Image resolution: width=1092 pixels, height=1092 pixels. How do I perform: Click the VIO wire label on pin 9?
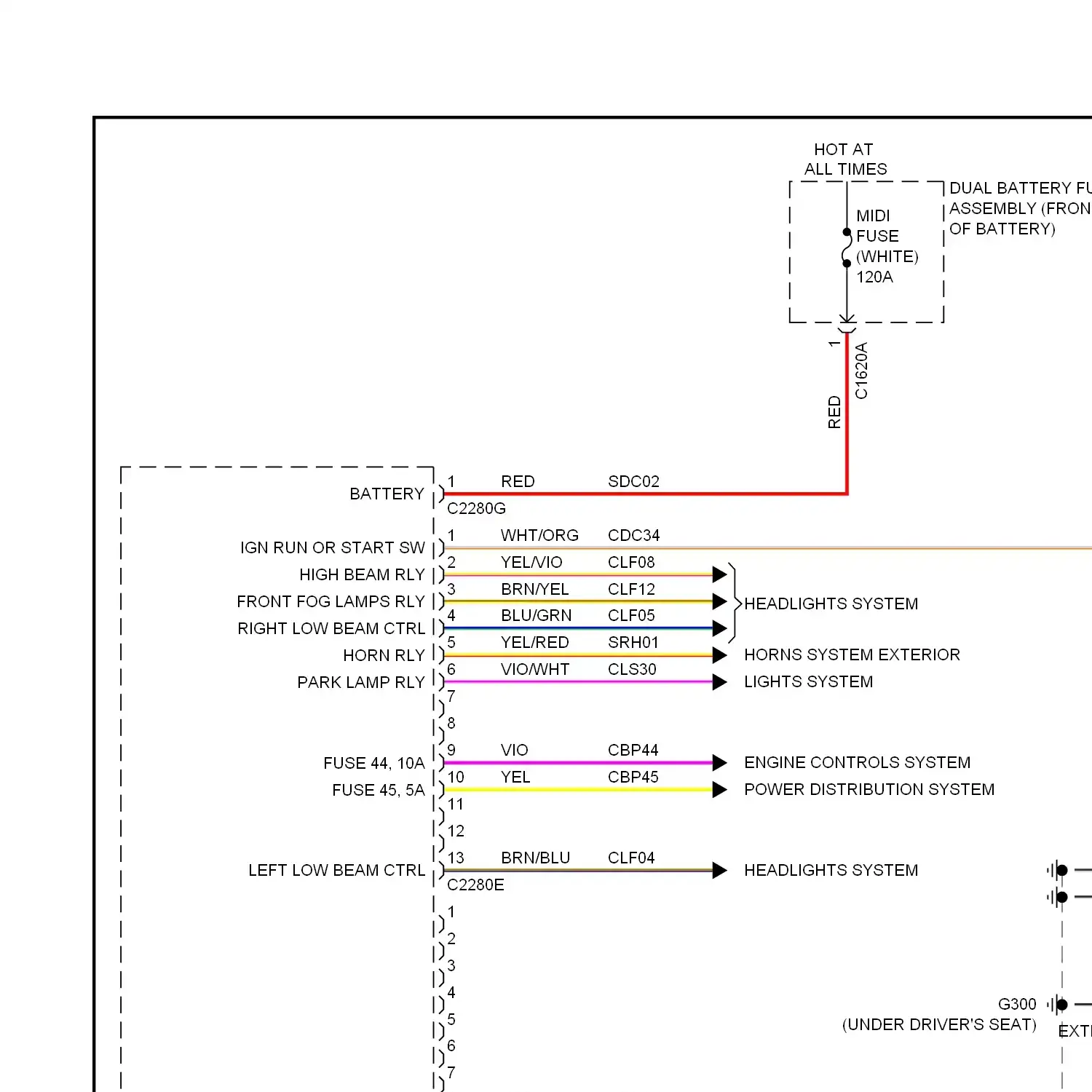(x=514, y=750)
